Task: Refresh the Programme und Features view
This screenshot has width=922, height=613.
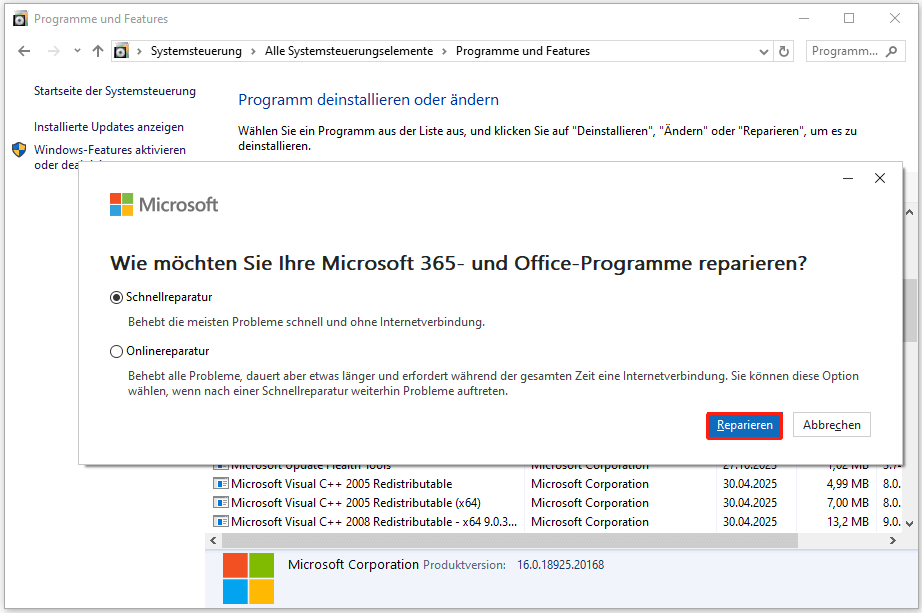Action: [784, 52]
